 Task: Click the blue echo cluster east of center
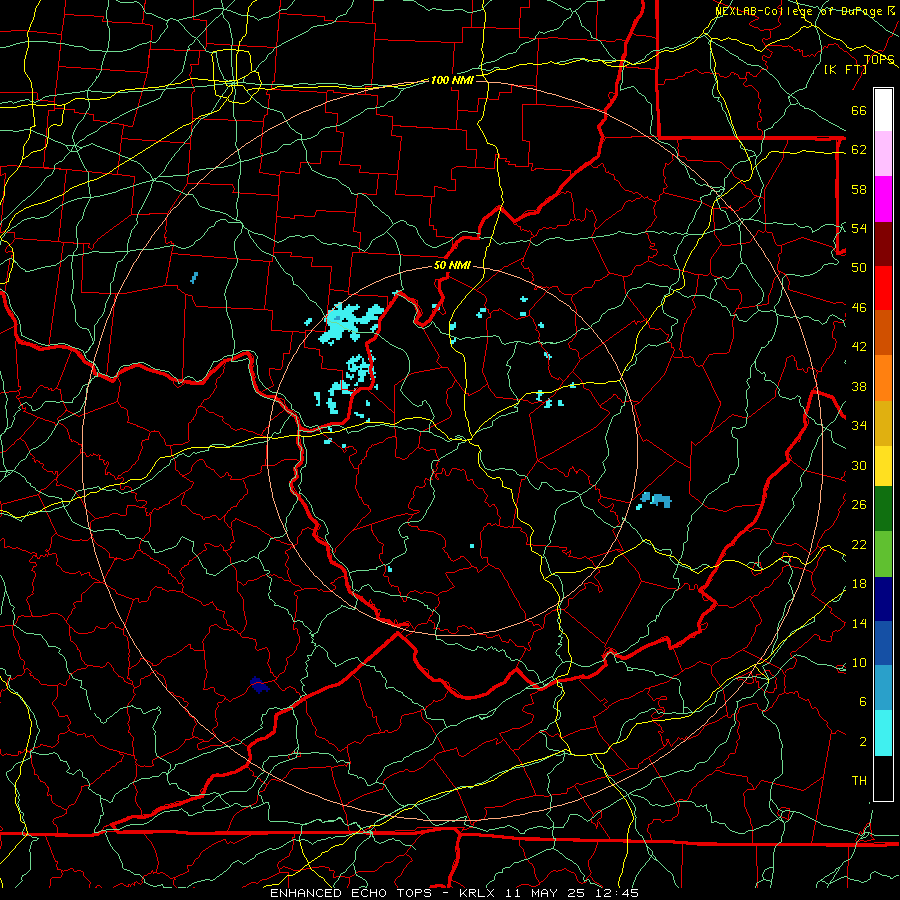click(654, 500)
